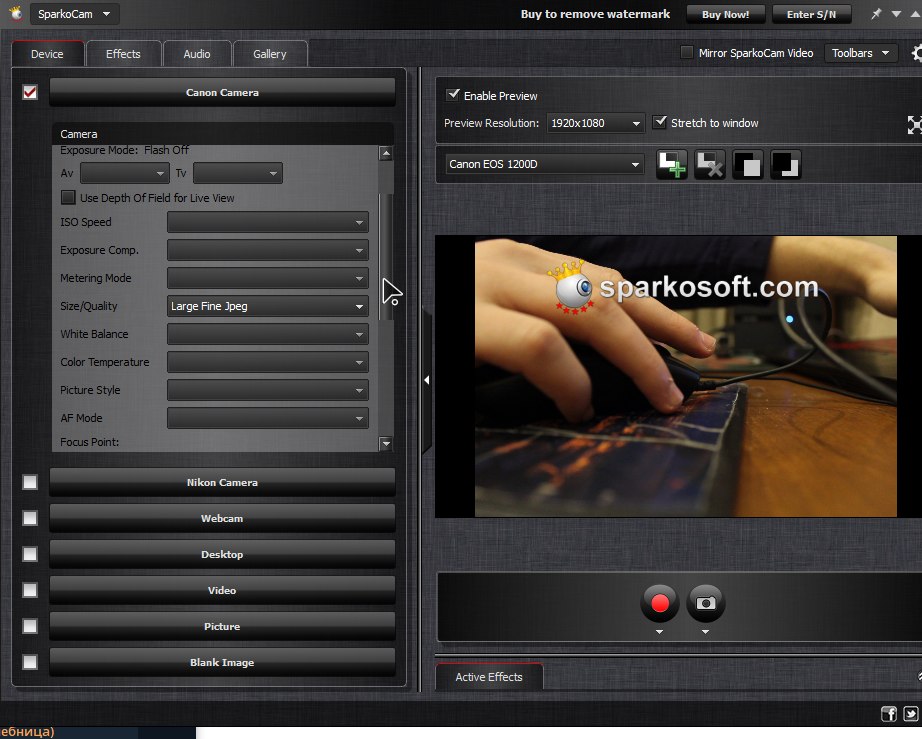Screen dimensions: 922x739
Task: Switch to the Effects tab
Action: [123, 54]
